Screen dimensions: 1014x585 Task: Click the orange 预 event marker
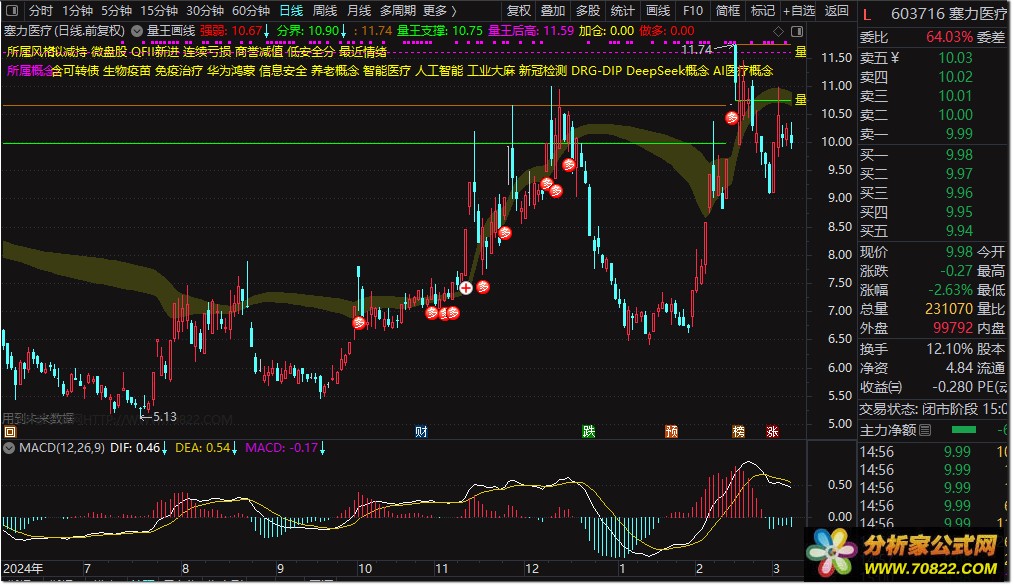(x=672, y=432)
